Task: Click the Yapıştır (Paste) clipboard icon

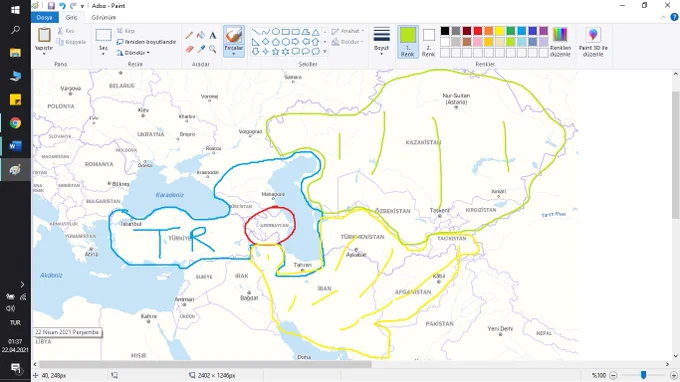Action: [44, 35]
